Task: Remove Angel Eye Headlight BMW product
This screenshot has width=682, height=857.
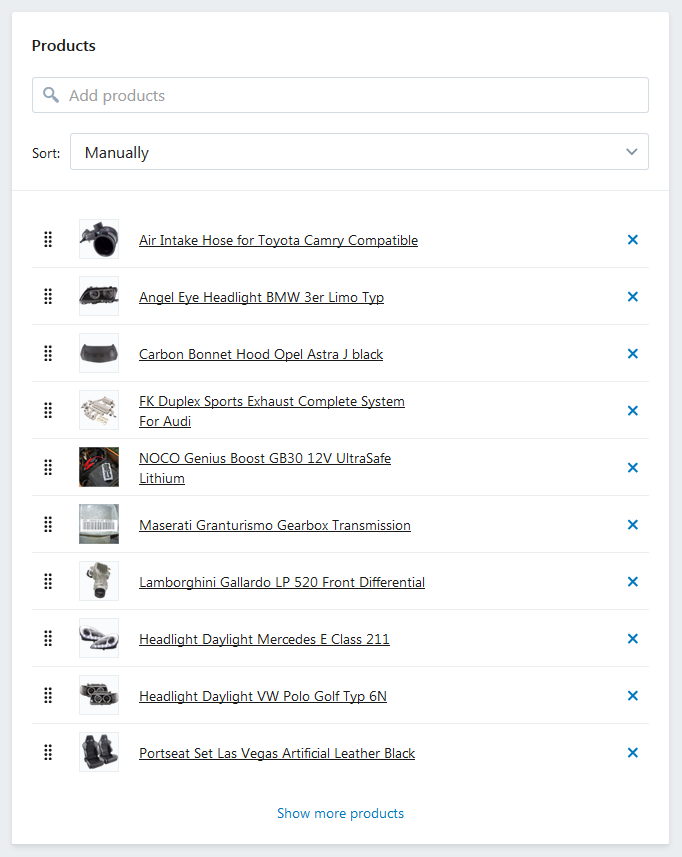Action: 632,296
